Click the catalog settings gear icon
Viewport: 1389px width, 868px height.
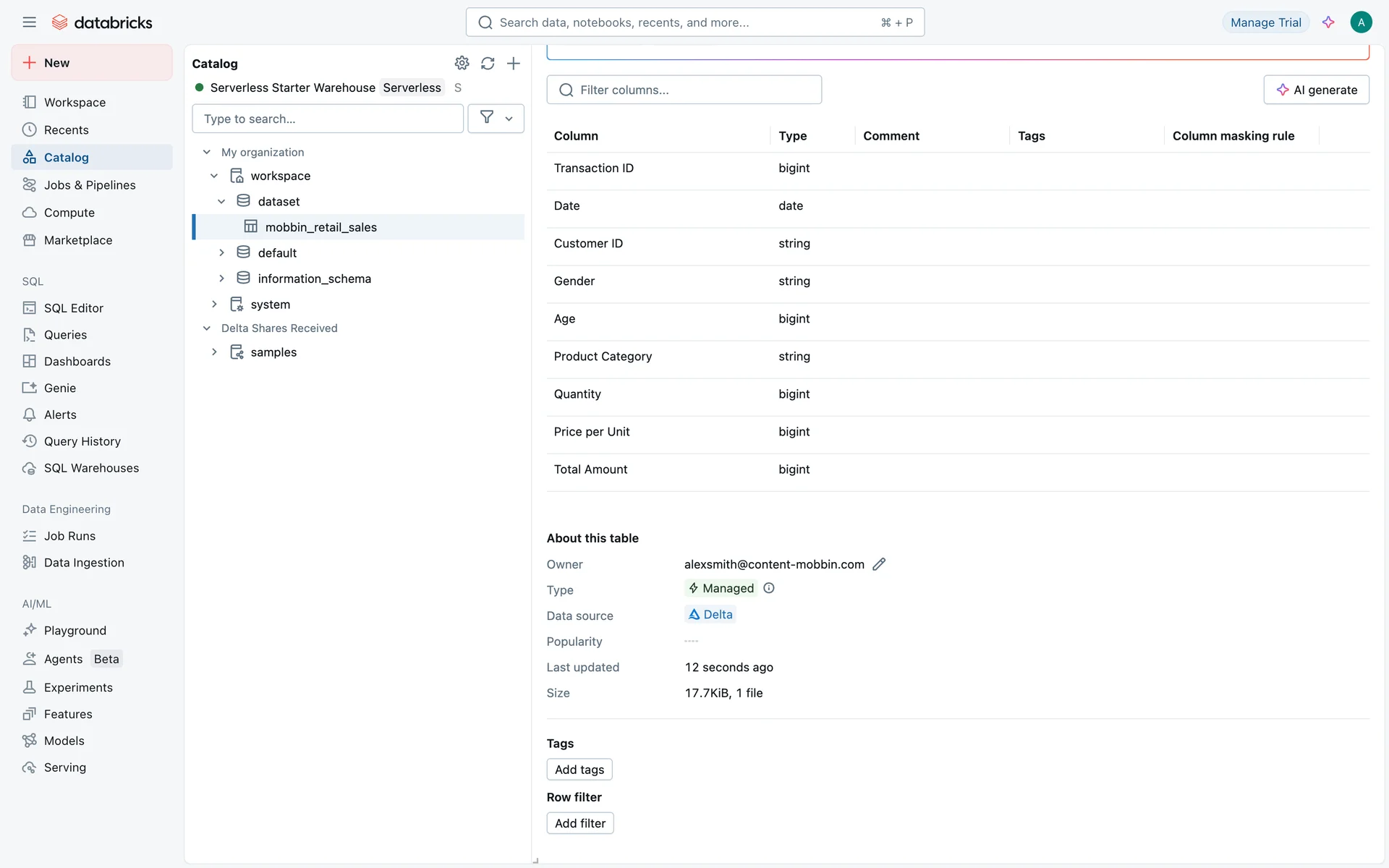(x=462, y=63)
